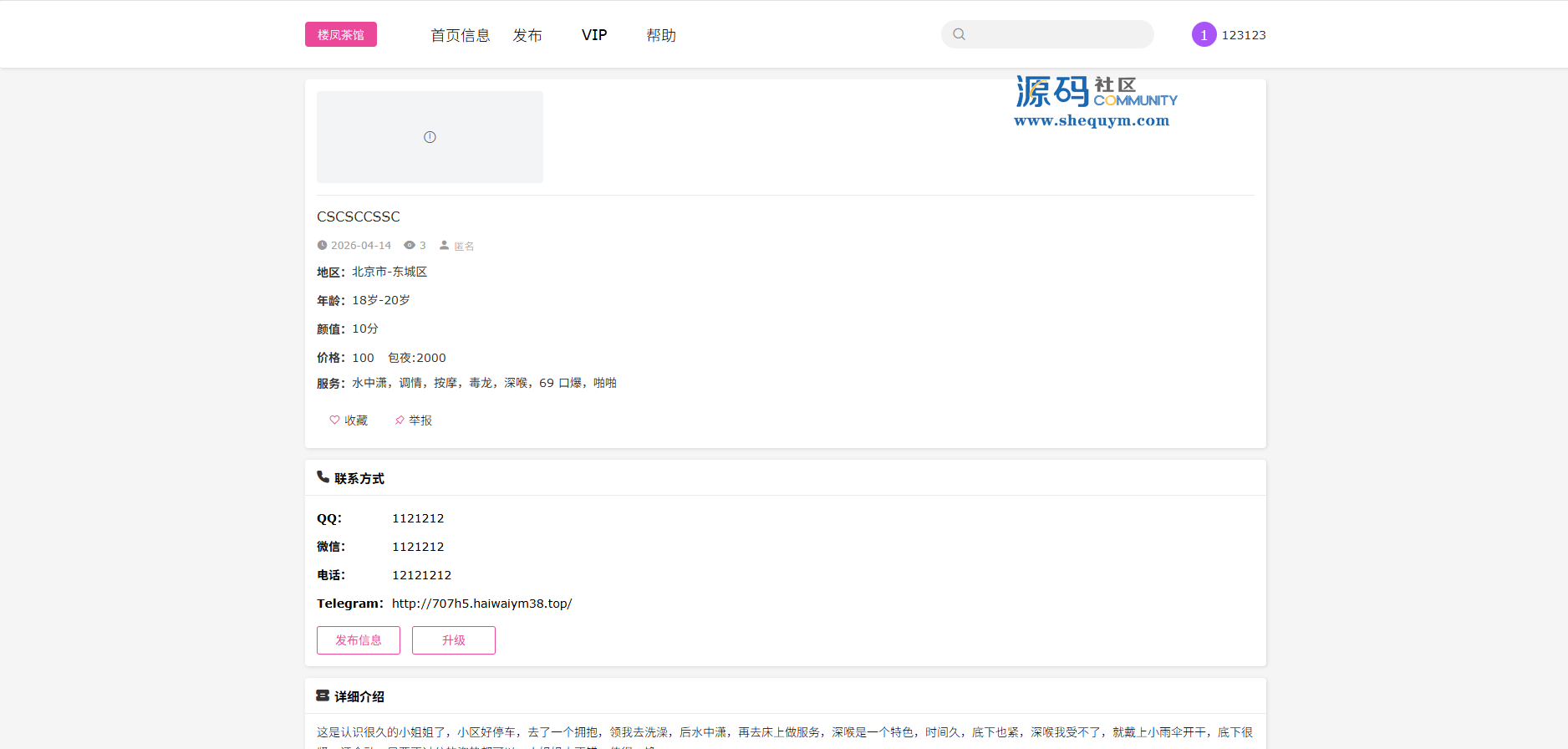Report the post via 举报
The image size is (1568, 749).
(x=414, y=420)
